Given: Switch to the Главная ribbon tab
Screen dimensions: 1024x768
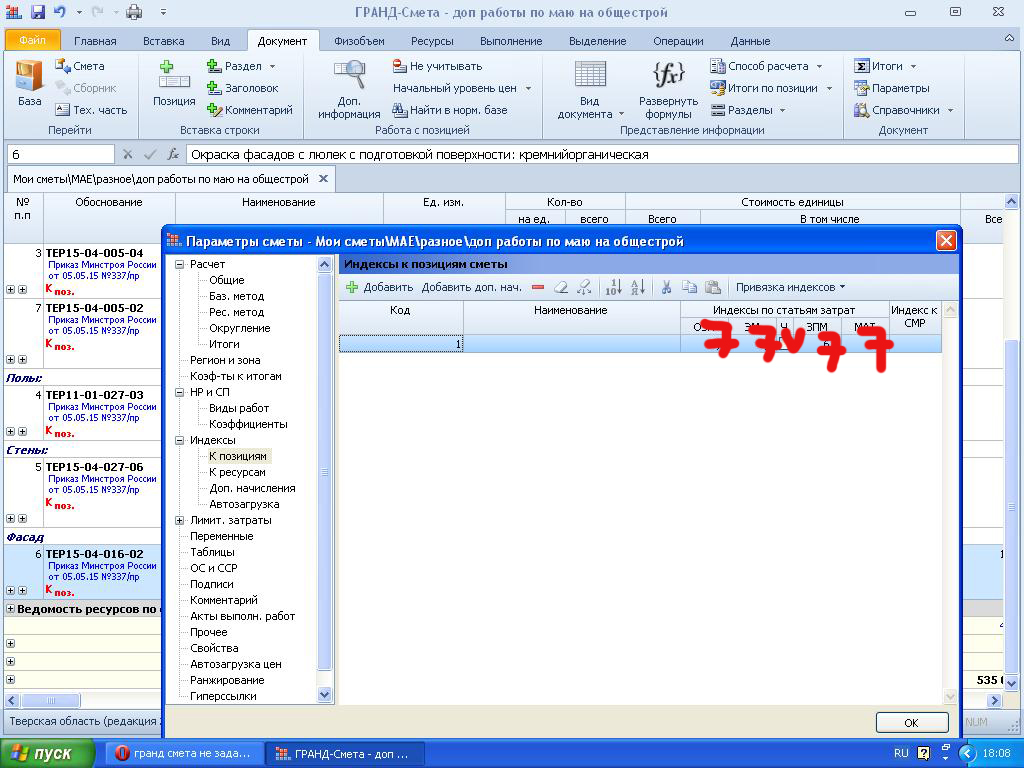Looking at the screenshot, I should (x=95, y=40).
